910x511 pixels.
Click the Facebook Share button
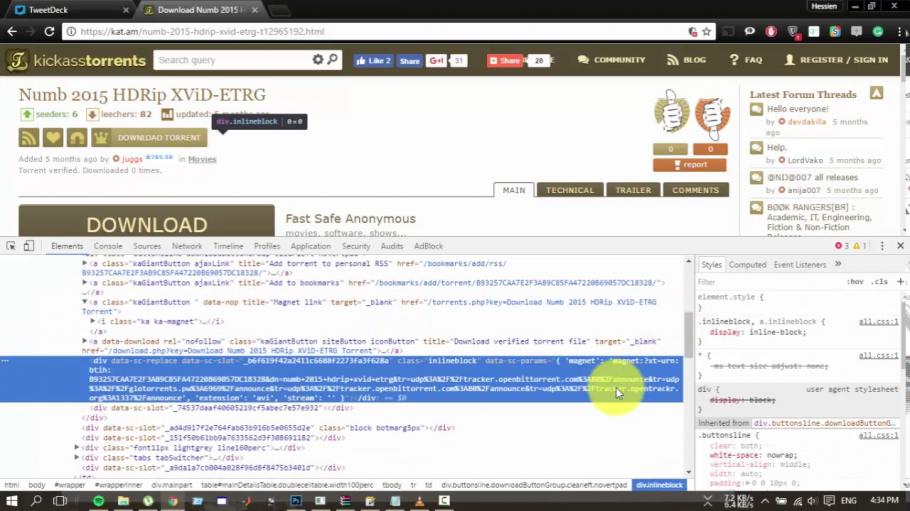pos(409,60)
